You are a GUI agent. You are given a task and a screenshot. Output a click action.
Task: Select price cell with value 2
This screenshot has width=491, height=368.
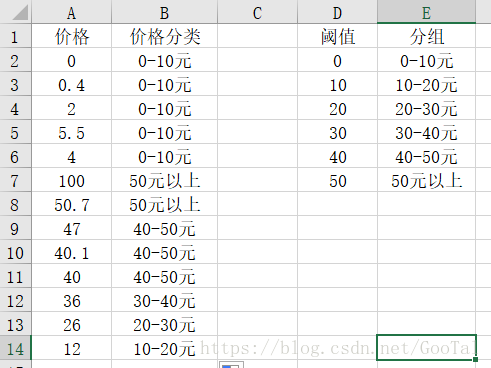click(x=71, y=108)
